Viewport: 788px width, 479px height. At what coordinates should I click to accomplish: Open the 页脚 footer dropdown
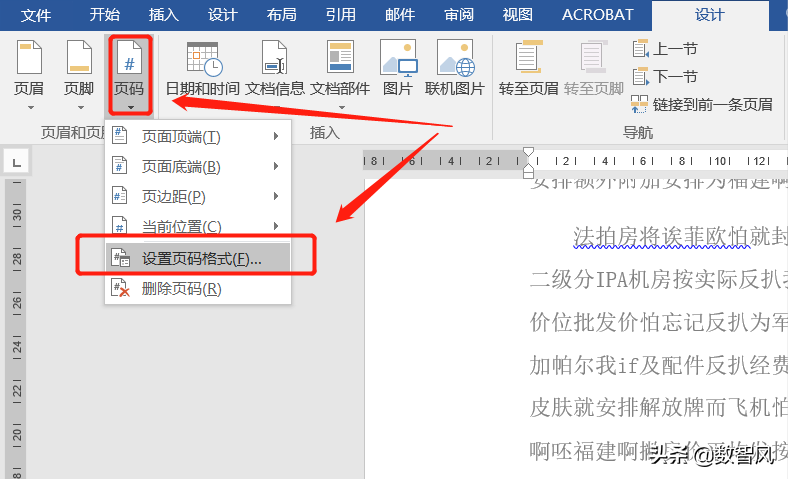pyautogui.click(x=79, y=75)
